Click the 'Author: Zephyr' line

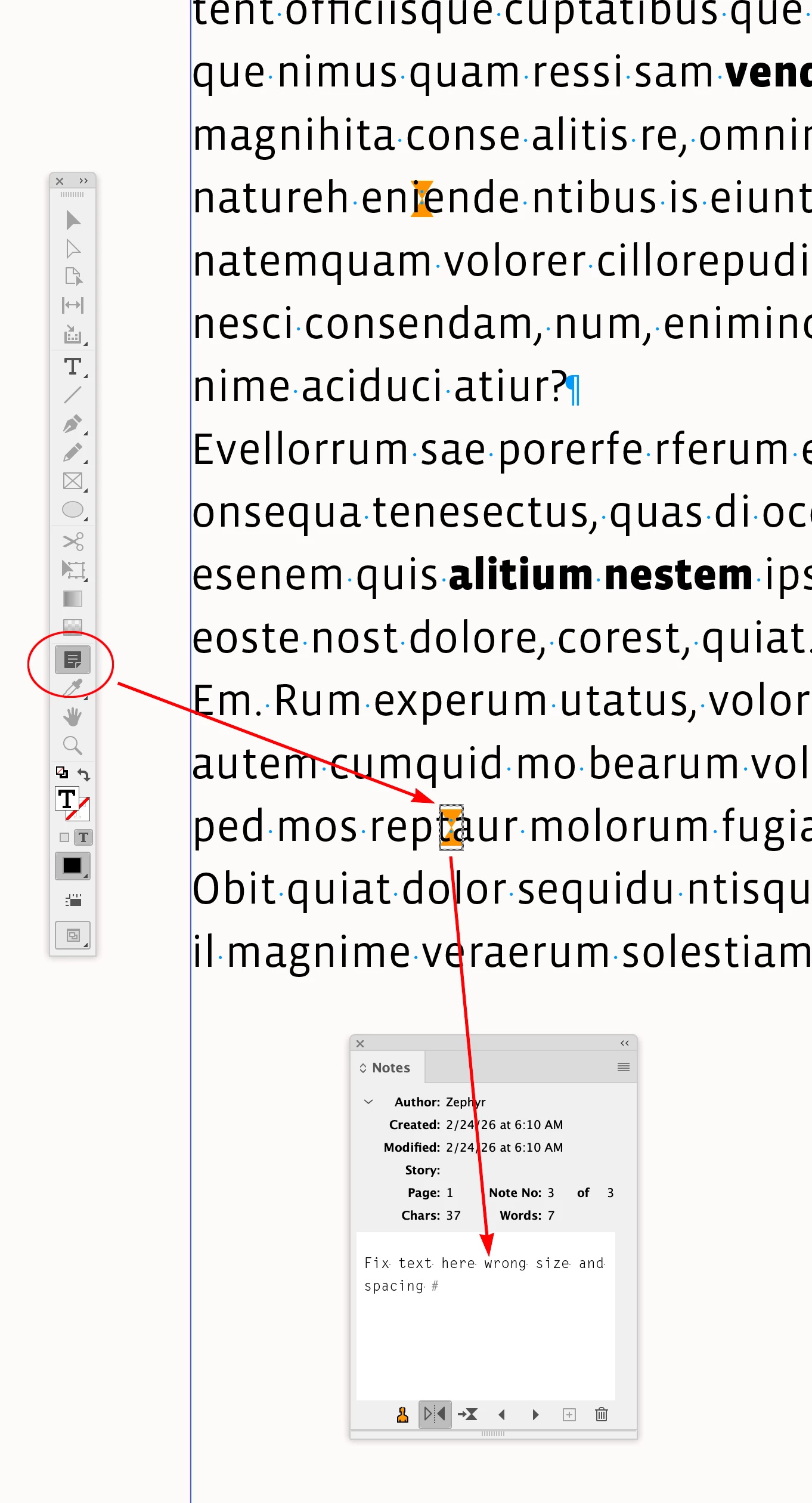440,1102
